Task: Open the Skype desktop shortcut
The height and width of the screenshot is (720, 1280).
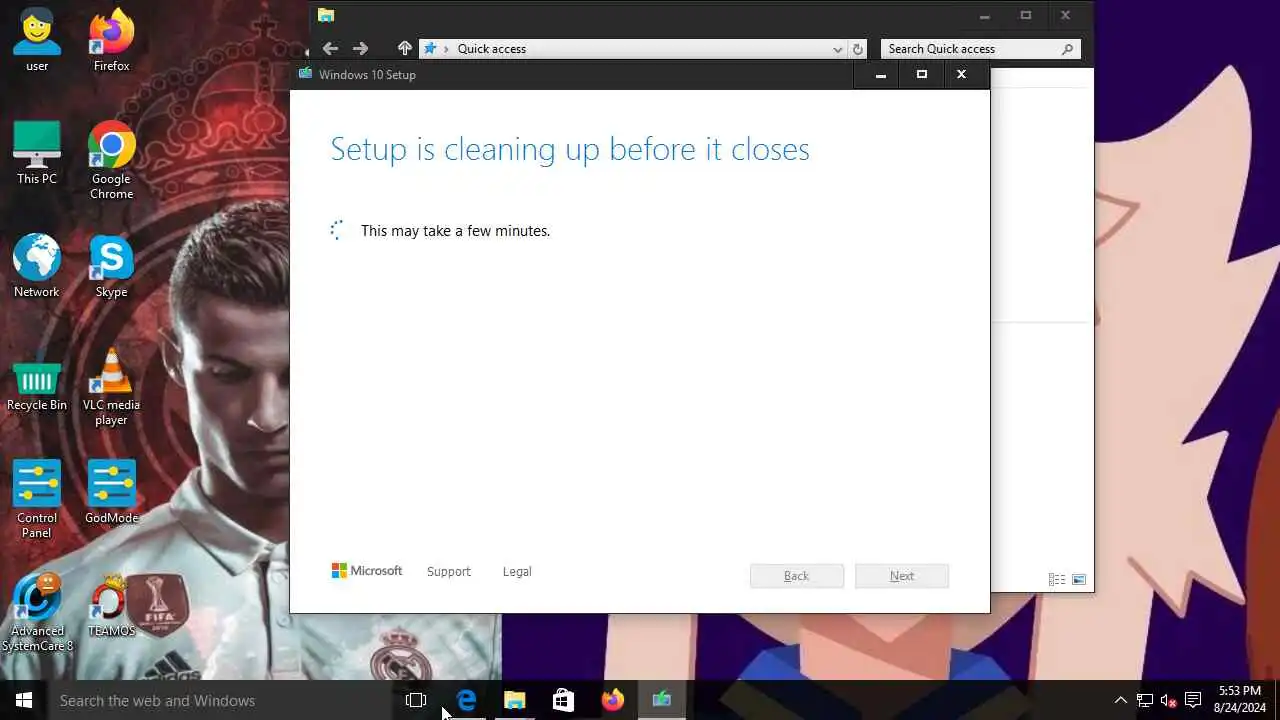Action: coord(111,266)
